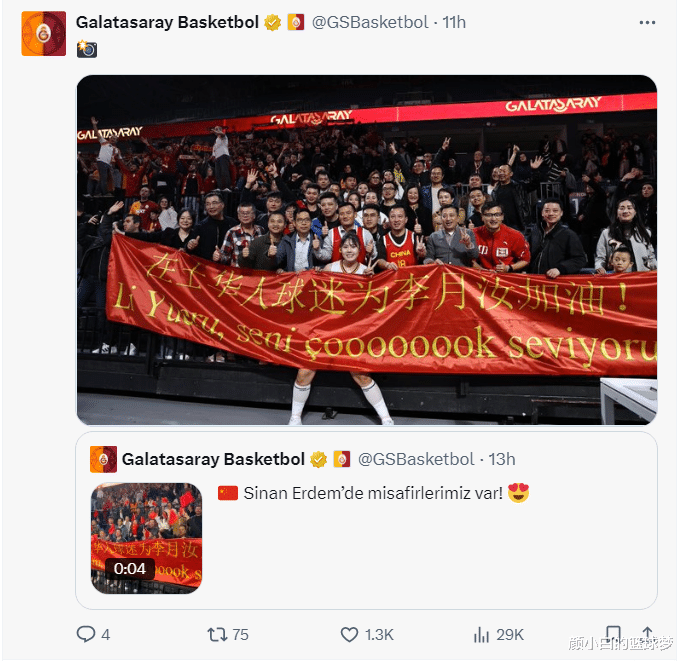Open the quoted Galatasaray Basketbol account name
This screenshot has height=661, width=681.
pos(213,459)
